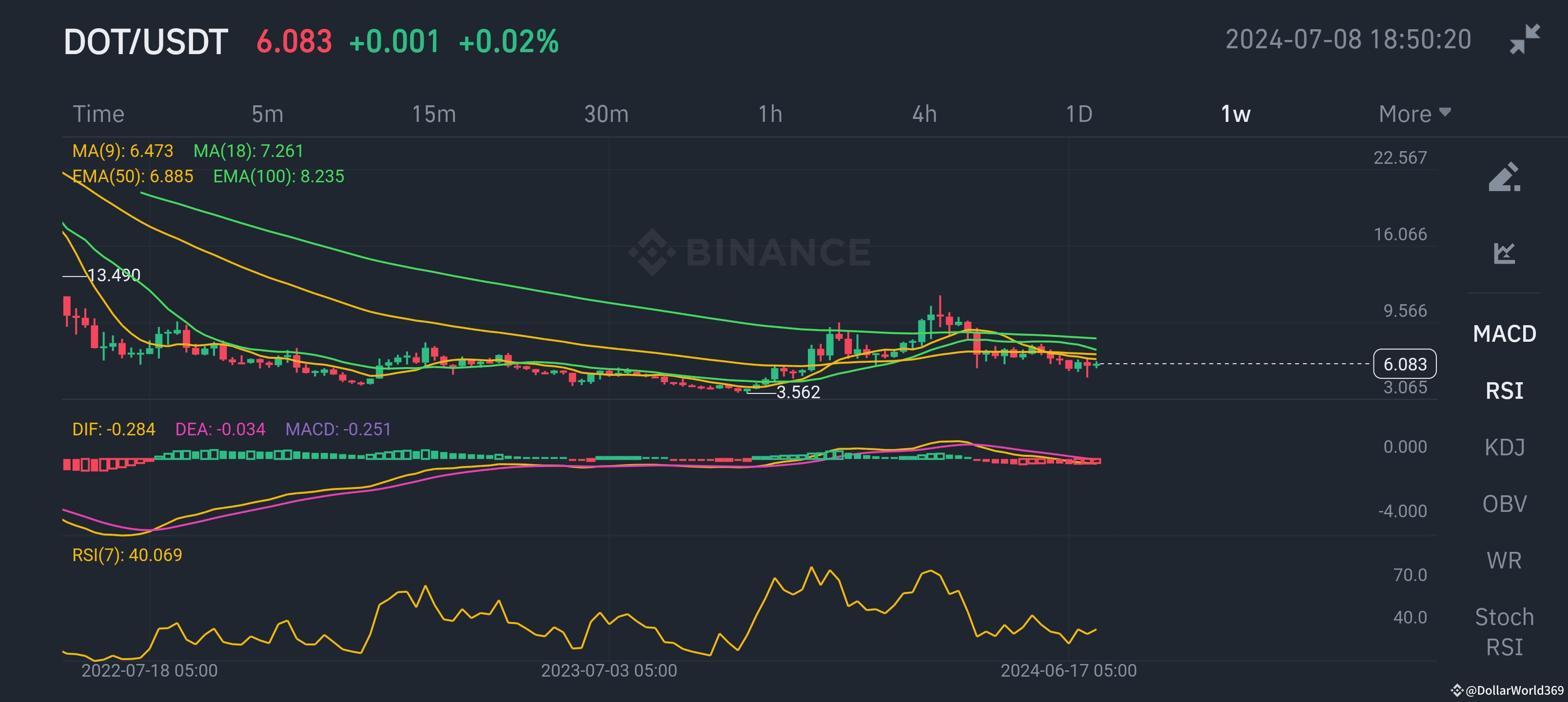Click the 6.083 current price label

[1404, 364]
